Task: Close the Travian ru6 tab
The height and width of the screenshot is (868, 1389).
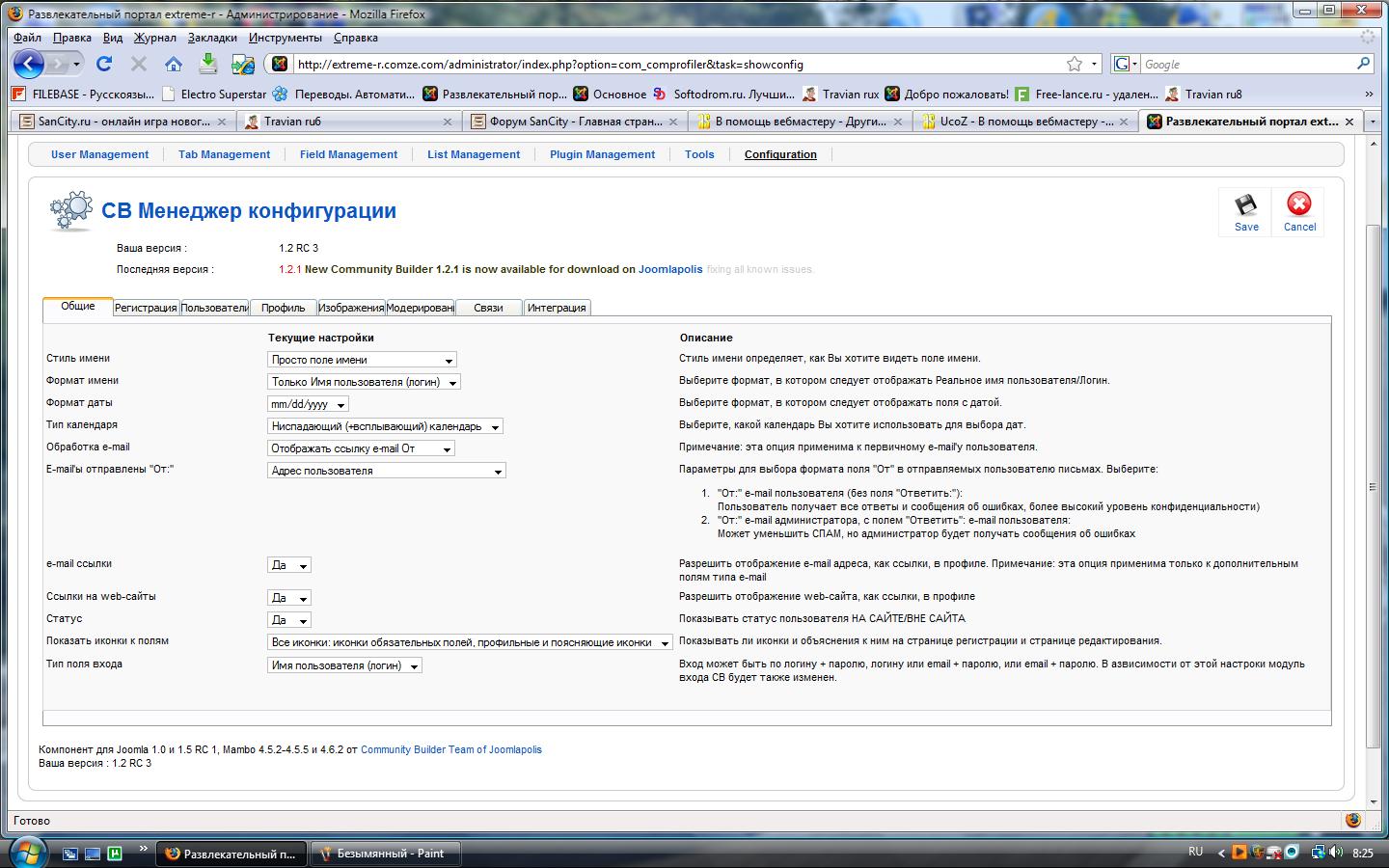Action: 448,122
